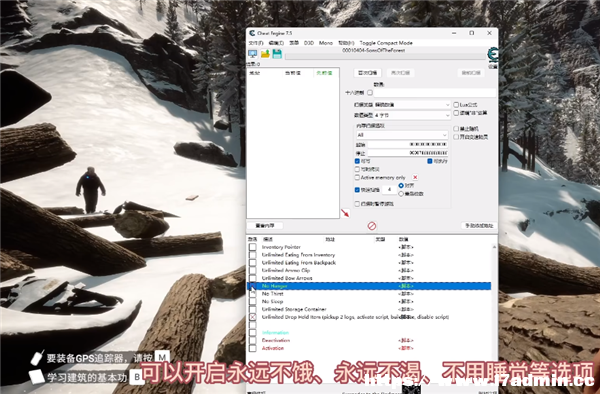Image resolution: width=600 pixels, height=394 pixels.
Task: Click the floppy disk save icon
Action: tap(277, 54)
